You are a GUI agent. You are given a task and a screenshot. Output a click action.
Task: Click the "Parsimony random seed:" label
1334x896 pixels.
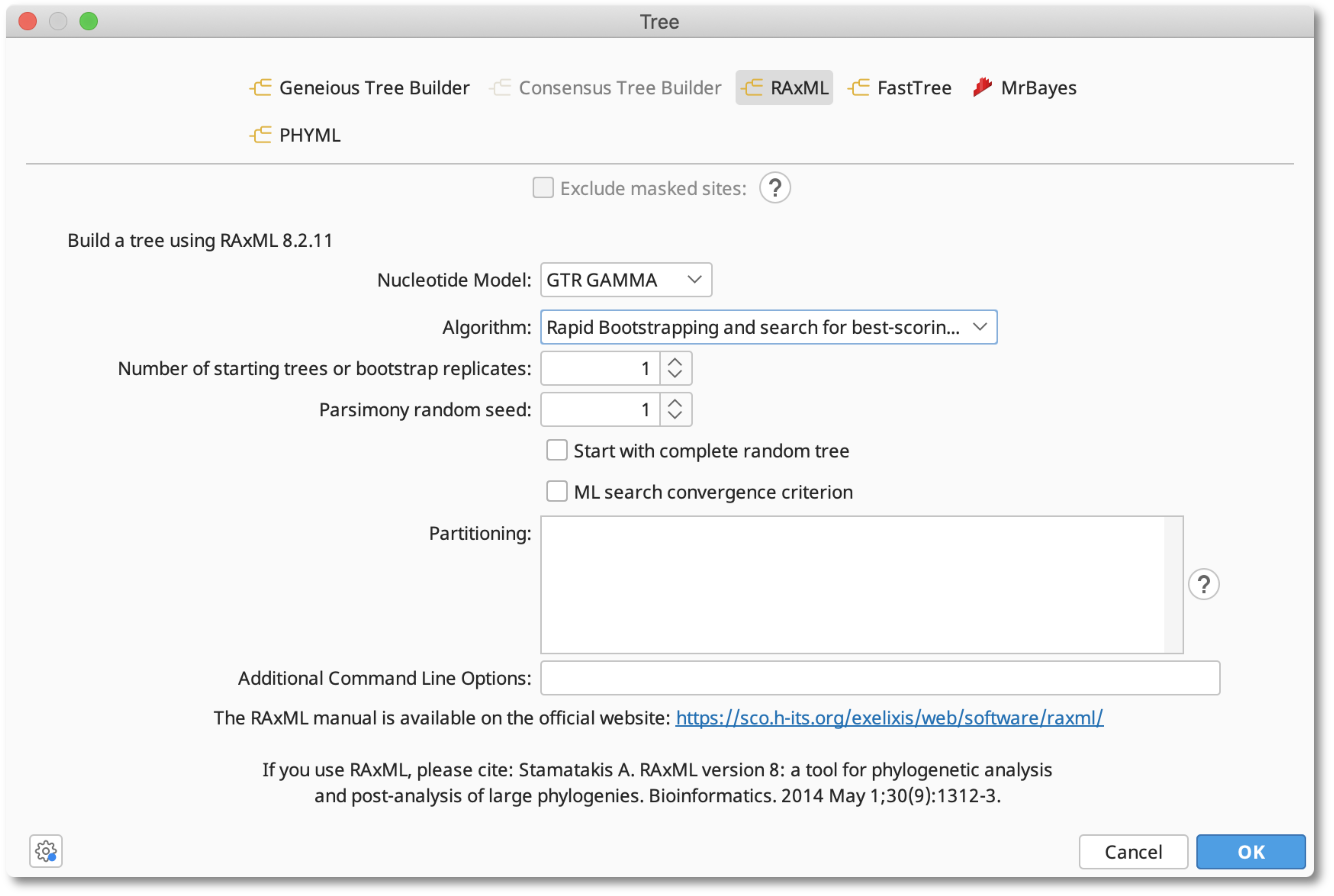pyautogui.click(x=425, y=410)
